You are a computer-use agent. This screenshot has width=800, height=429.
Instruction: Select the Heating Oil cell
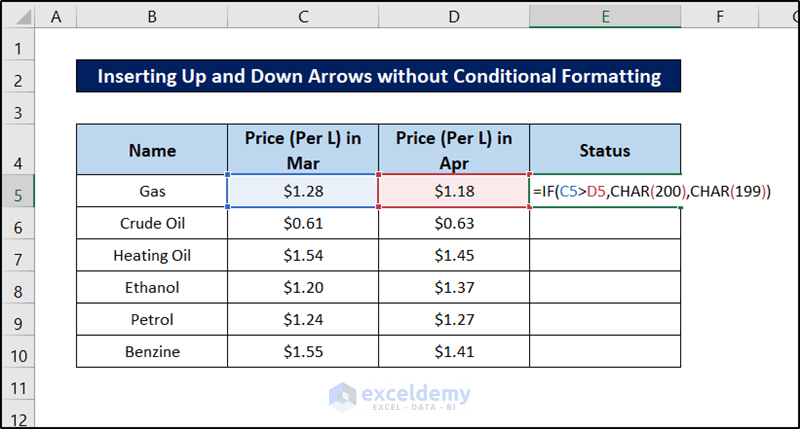click(152, 255)
